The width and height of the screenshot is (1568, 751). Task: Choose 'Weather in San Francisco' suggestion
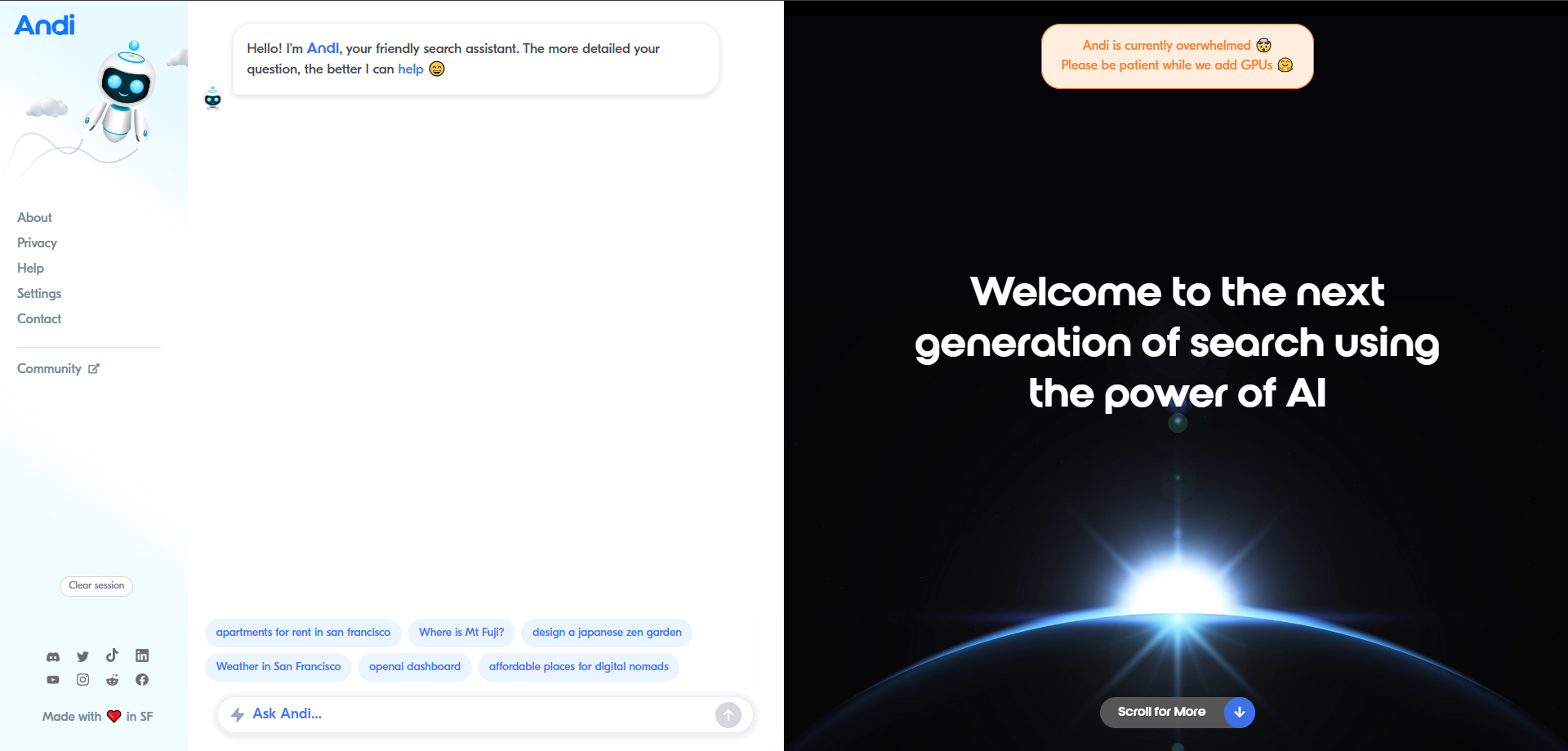tap(278, 667)
